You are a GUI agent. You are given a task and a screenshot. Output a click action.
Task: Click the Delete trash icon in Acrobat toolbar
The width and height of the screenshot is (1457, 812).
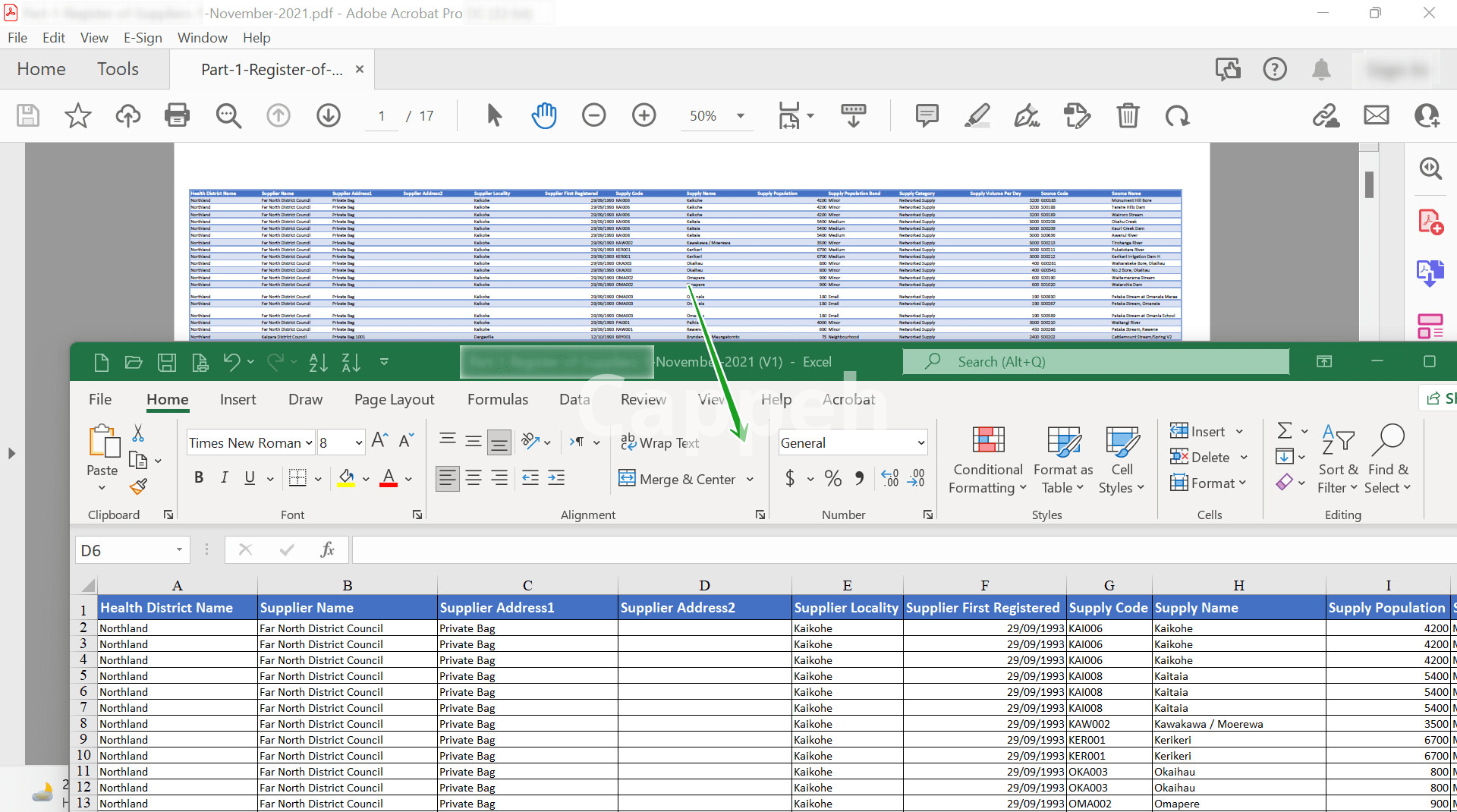tap(1128, 115)
